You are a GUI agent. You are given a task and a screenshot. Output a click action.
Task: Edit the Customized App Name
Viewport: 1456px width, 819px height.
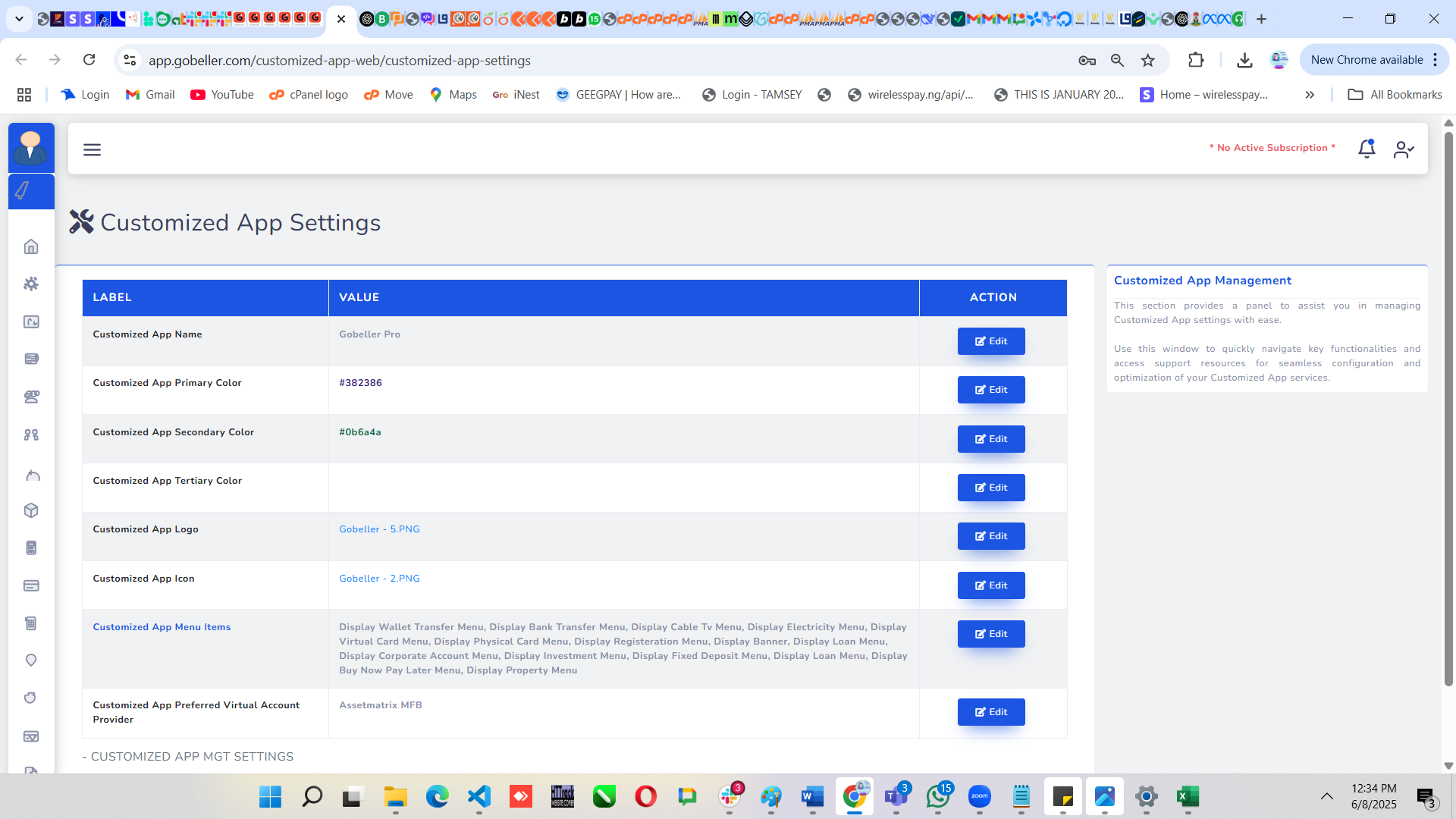[990, 341]
